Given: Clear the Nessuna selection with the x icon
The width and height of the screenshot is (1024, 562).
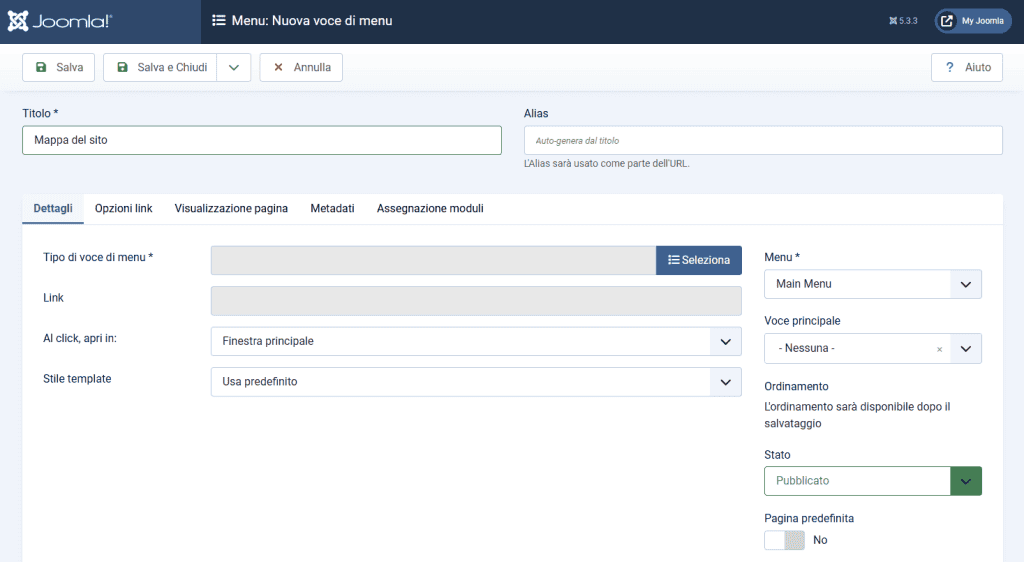Looking at the screenshot, I should coord(940,349).
